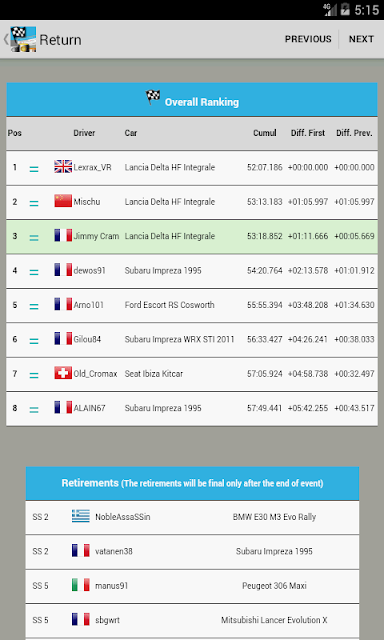The height and width of the screenshot is (640, 384).
Task: Open Arno101 Ford Escort RS Cosworth row
Action: pyautogui.click(x=192, y=305)
